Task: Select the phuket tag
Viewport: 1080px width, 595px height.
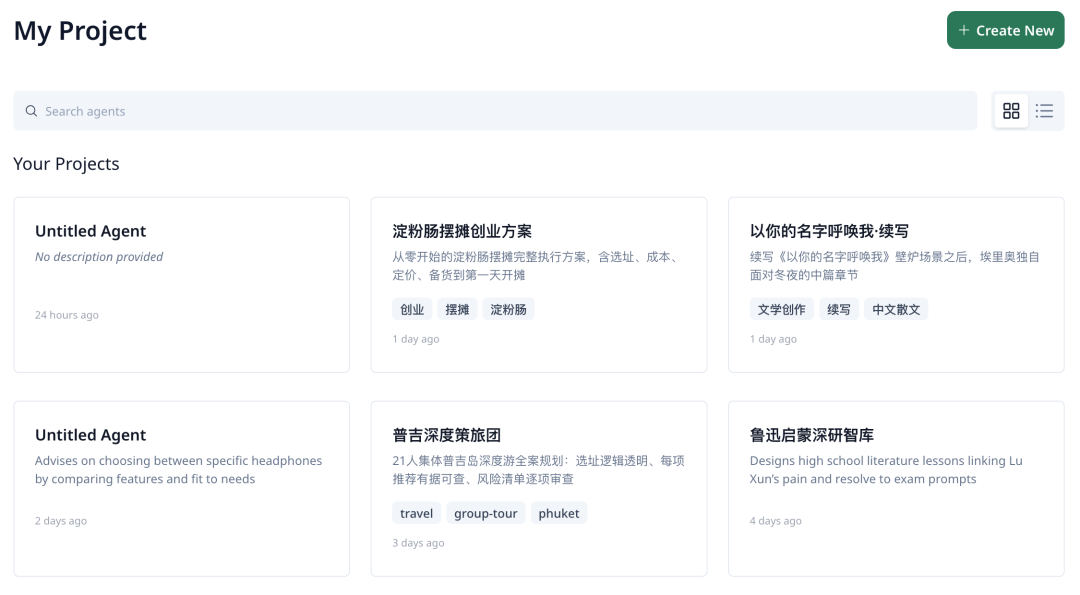Action: point(559,513)
